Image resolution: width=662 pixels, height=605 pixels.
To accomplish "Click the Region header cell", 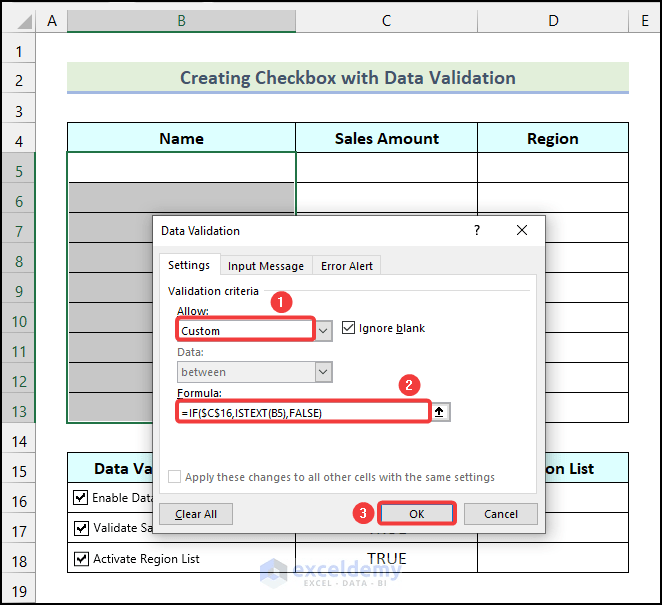I will (553, 138).
